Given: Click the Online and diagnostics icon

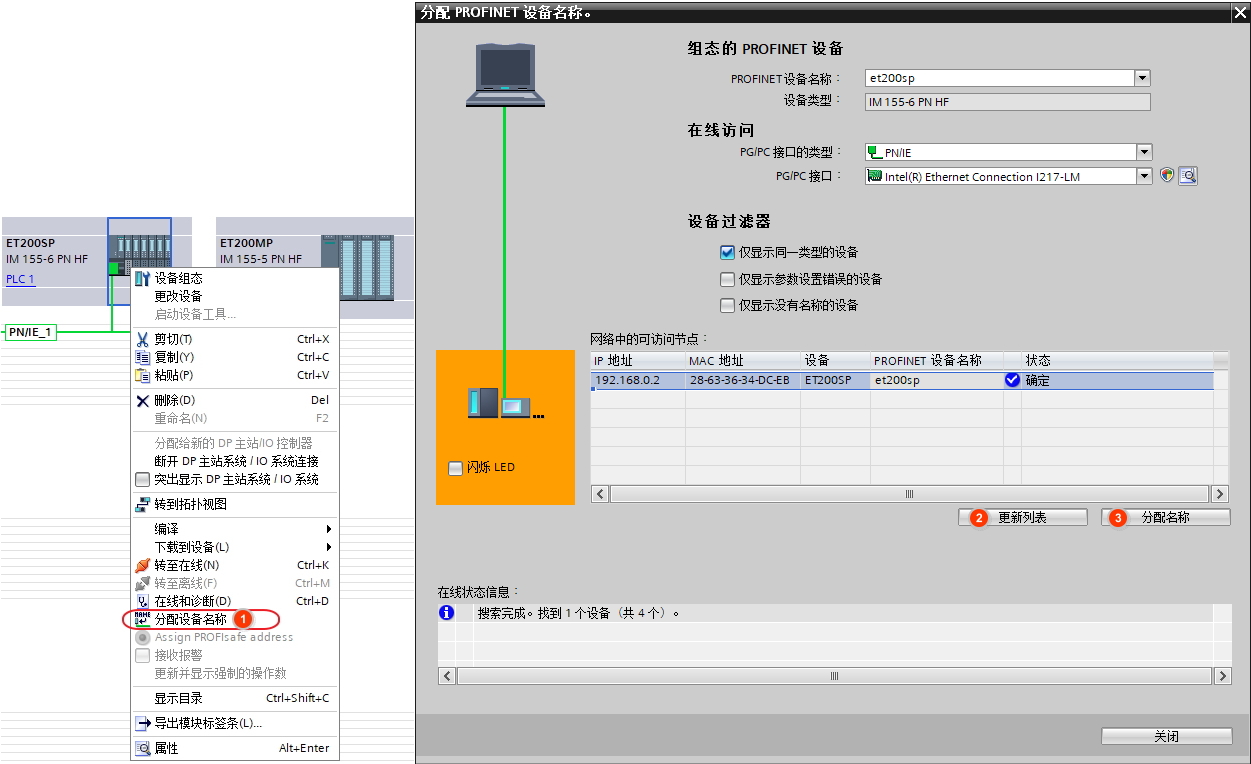Looking at the screenshot, I should (x=143, y=601).
